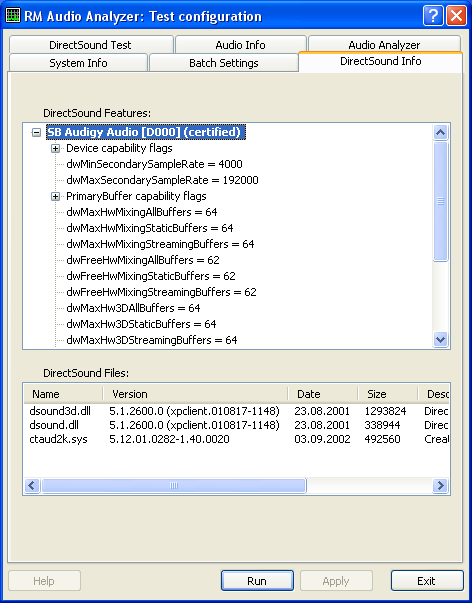Screen dimensions: 472x603
Task: Click the features tree scroll up arrow
Action: click(440, 133)
